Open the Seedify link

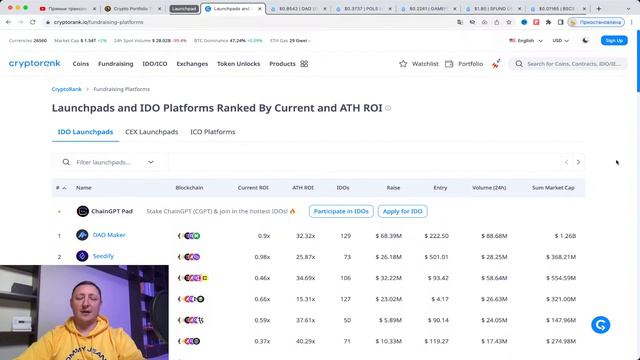coord(103,256)
